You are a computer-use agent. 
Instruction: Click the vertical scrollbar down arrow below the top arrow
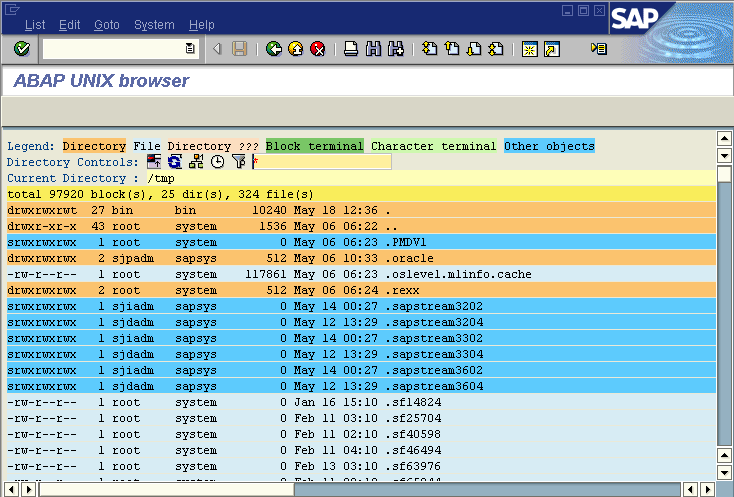tap(724, 155)
